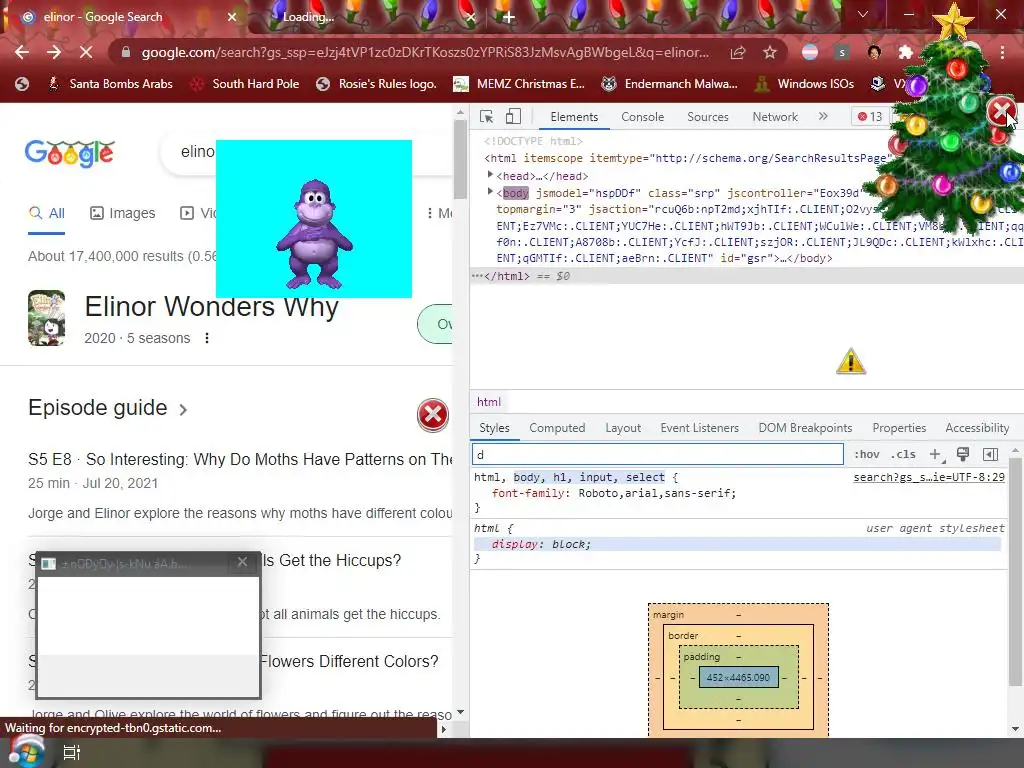This screenshot has height=768, width=1024.
Task: Open the South Hard Pole bookmark
Action: tap(245, 84)
